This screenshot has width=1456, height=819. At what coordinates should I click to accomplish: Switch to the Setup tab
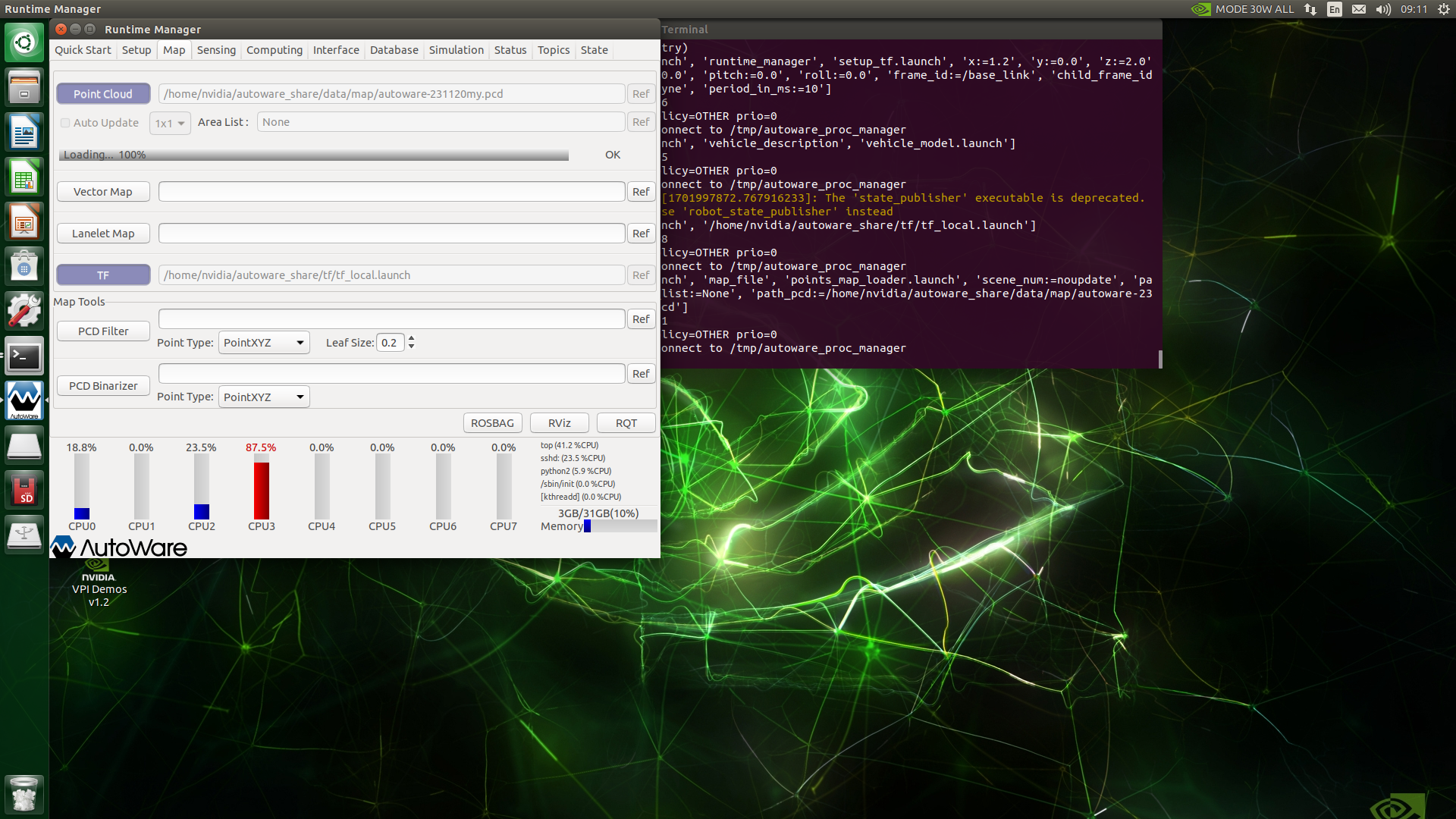click(136, 50)
